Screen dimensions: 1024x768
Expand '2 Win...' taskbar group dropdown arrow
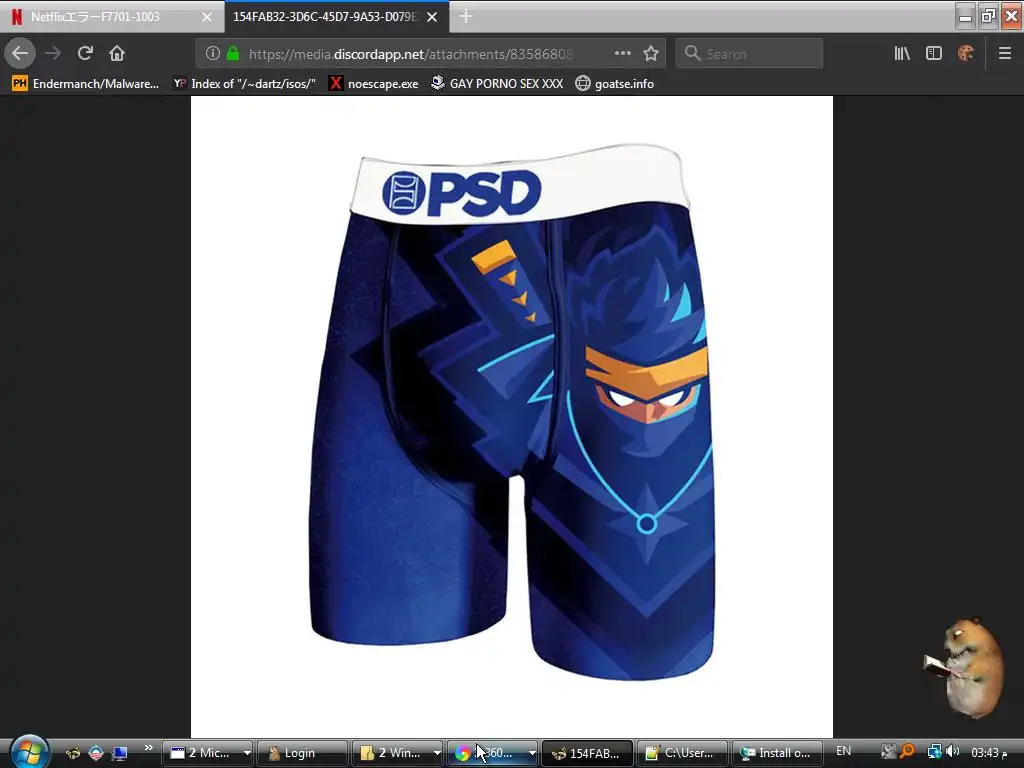(436, 753)
